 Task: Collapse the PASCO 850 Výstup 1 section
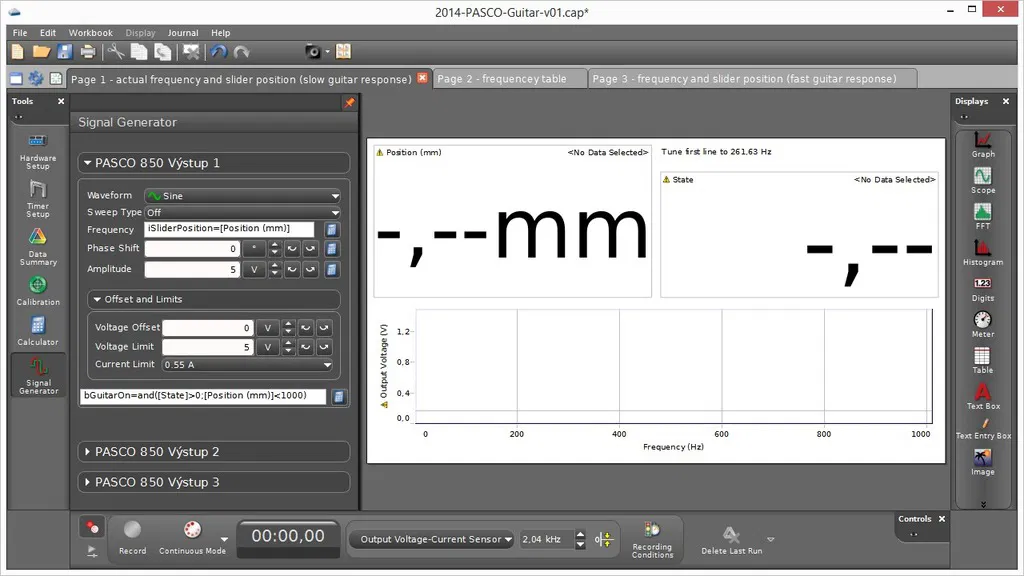(x=88, y=163)
